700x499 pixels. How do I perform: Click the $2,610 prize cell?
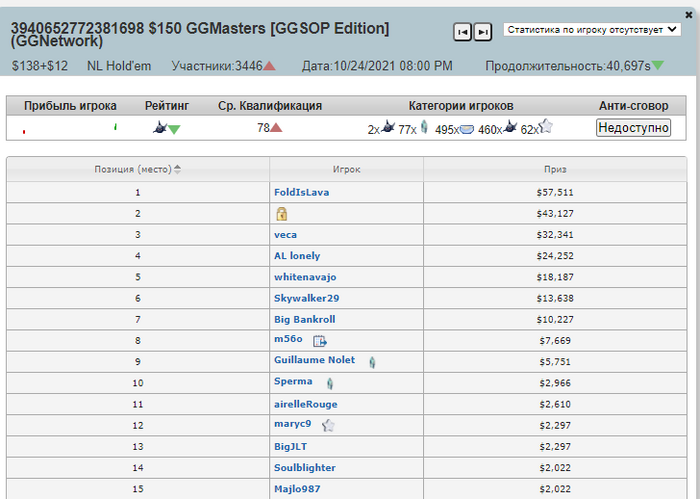[x=555, y=404]
